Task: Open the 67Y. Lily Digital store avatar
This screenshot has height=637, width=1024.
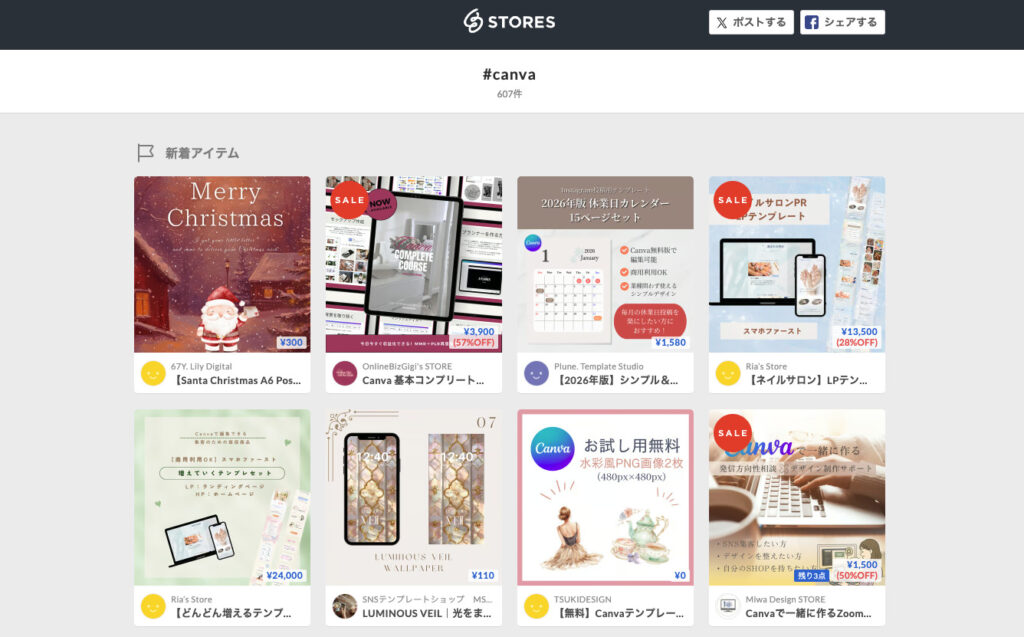Action: (153, 374)
